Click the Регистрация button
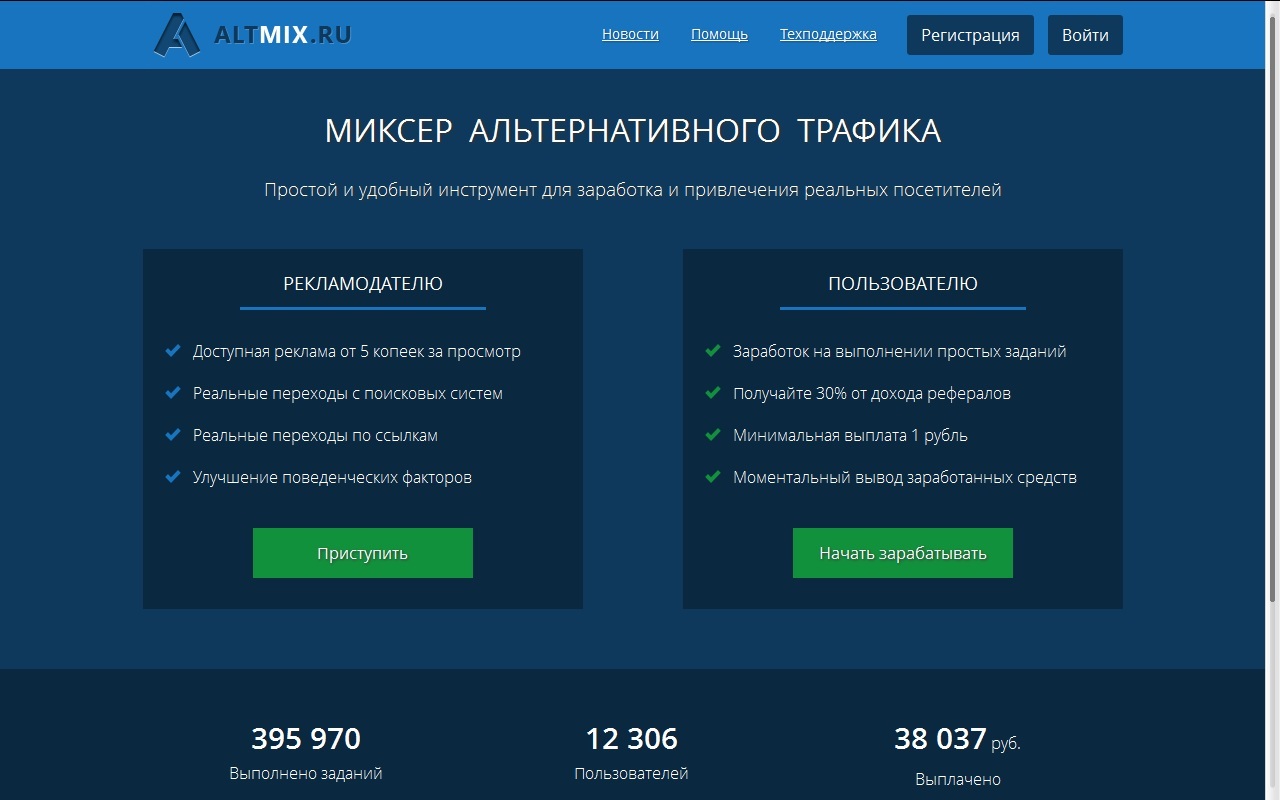Screen dimensions: 1280x800 pyautogui.click(x=970, y=35)
